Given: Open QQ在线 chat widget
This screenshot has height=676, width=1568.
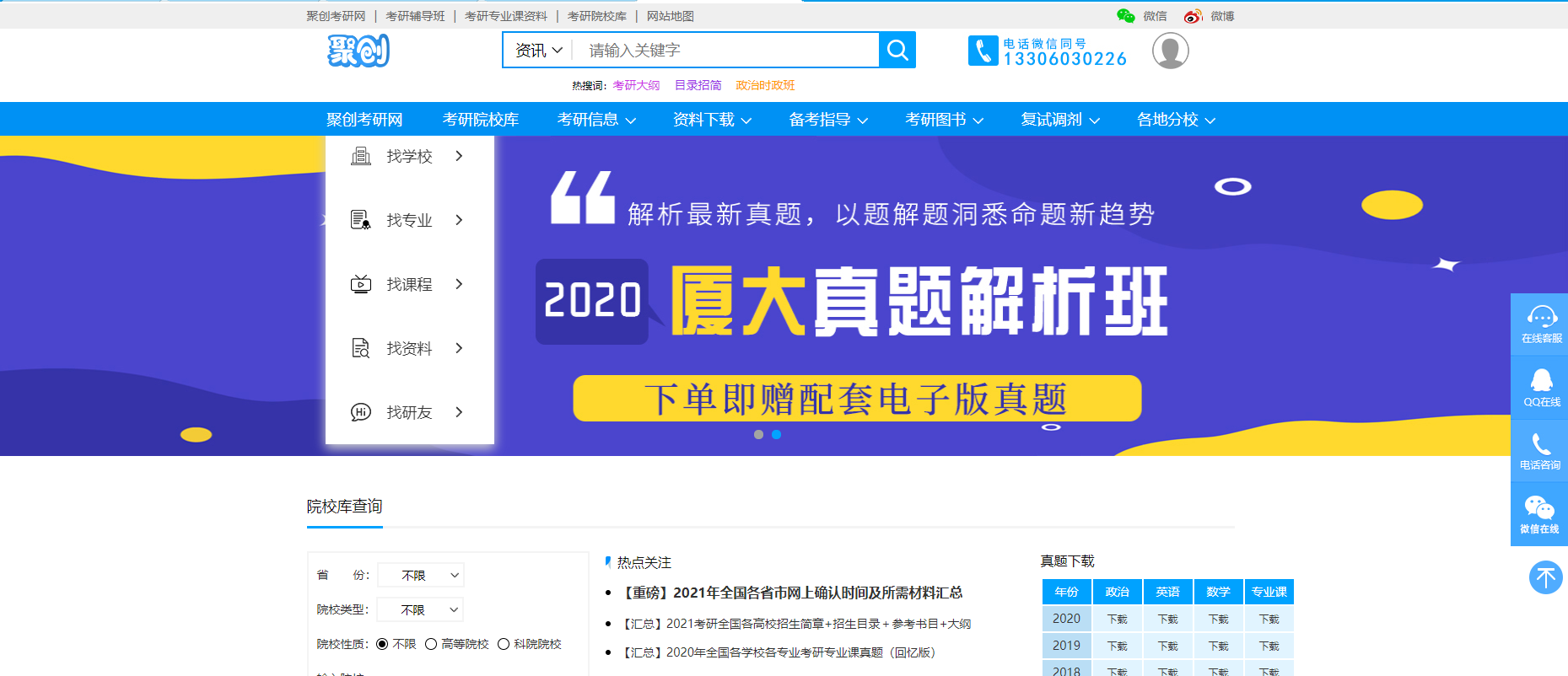Looking at the screenshot, I should click(x=1540, y=387).
